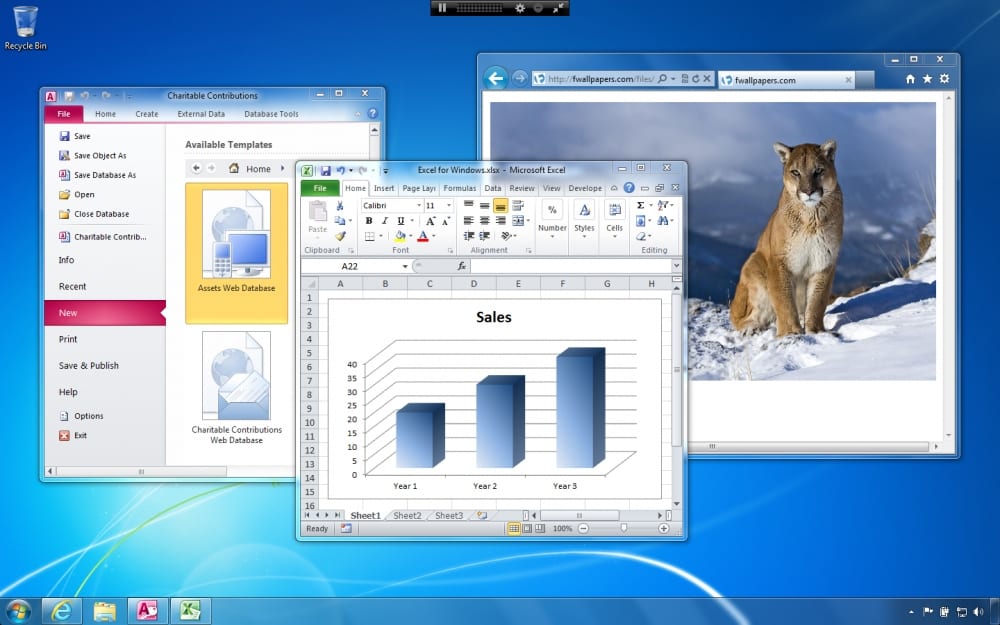Click Close Database in Access menu
Viewport: 1000px width, 625px height.
tap(94, 214)
